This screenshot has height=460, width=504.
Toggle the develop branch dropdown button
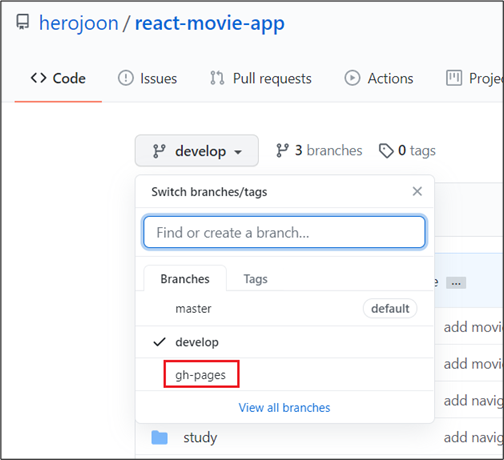pos(197,151)
